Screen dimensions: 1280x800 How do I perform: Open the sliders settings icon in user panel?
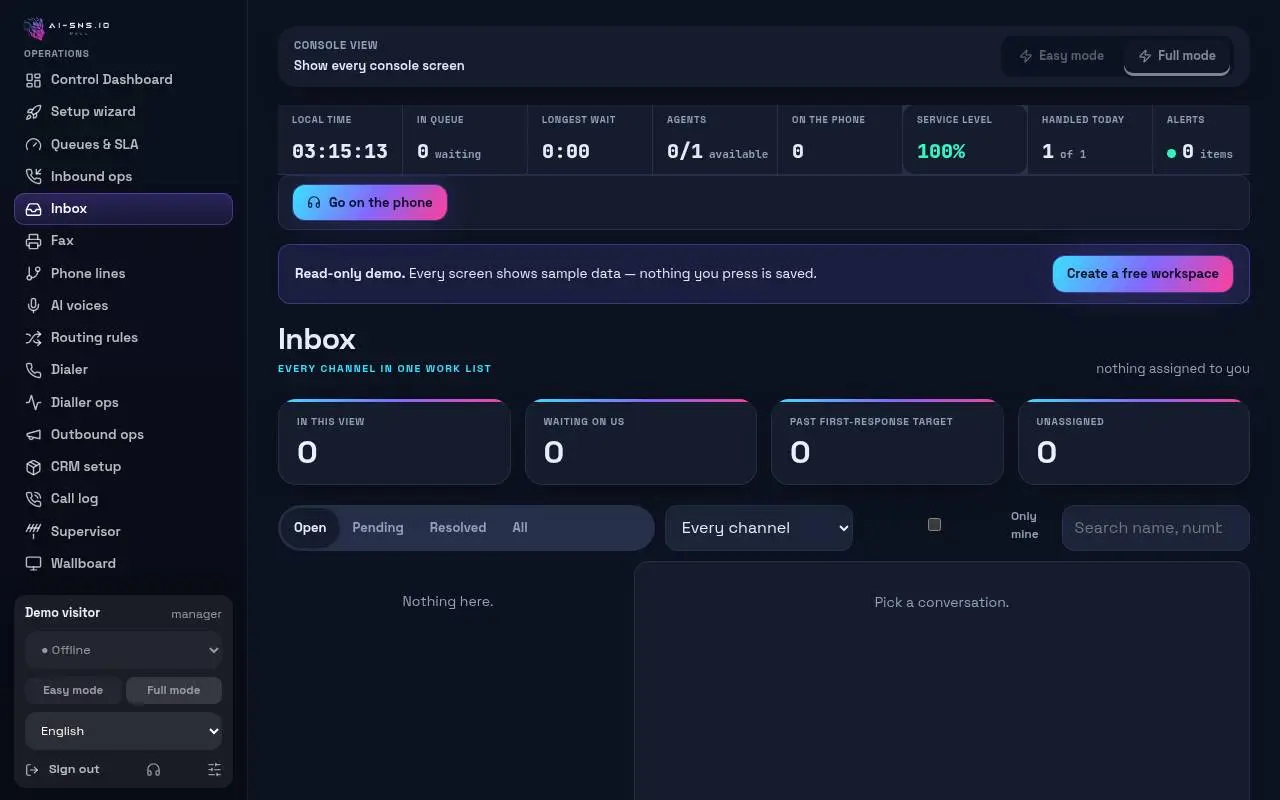coord(214,769)
